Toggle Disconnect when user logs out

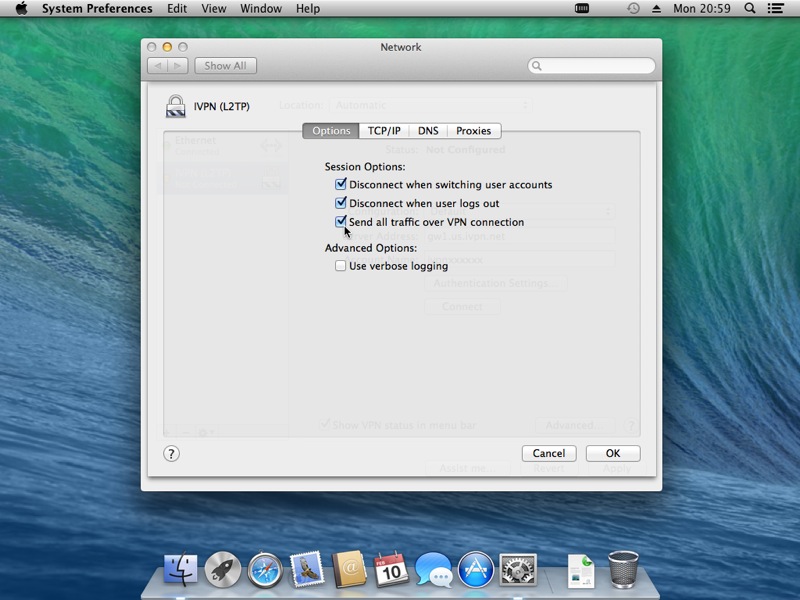340,203
